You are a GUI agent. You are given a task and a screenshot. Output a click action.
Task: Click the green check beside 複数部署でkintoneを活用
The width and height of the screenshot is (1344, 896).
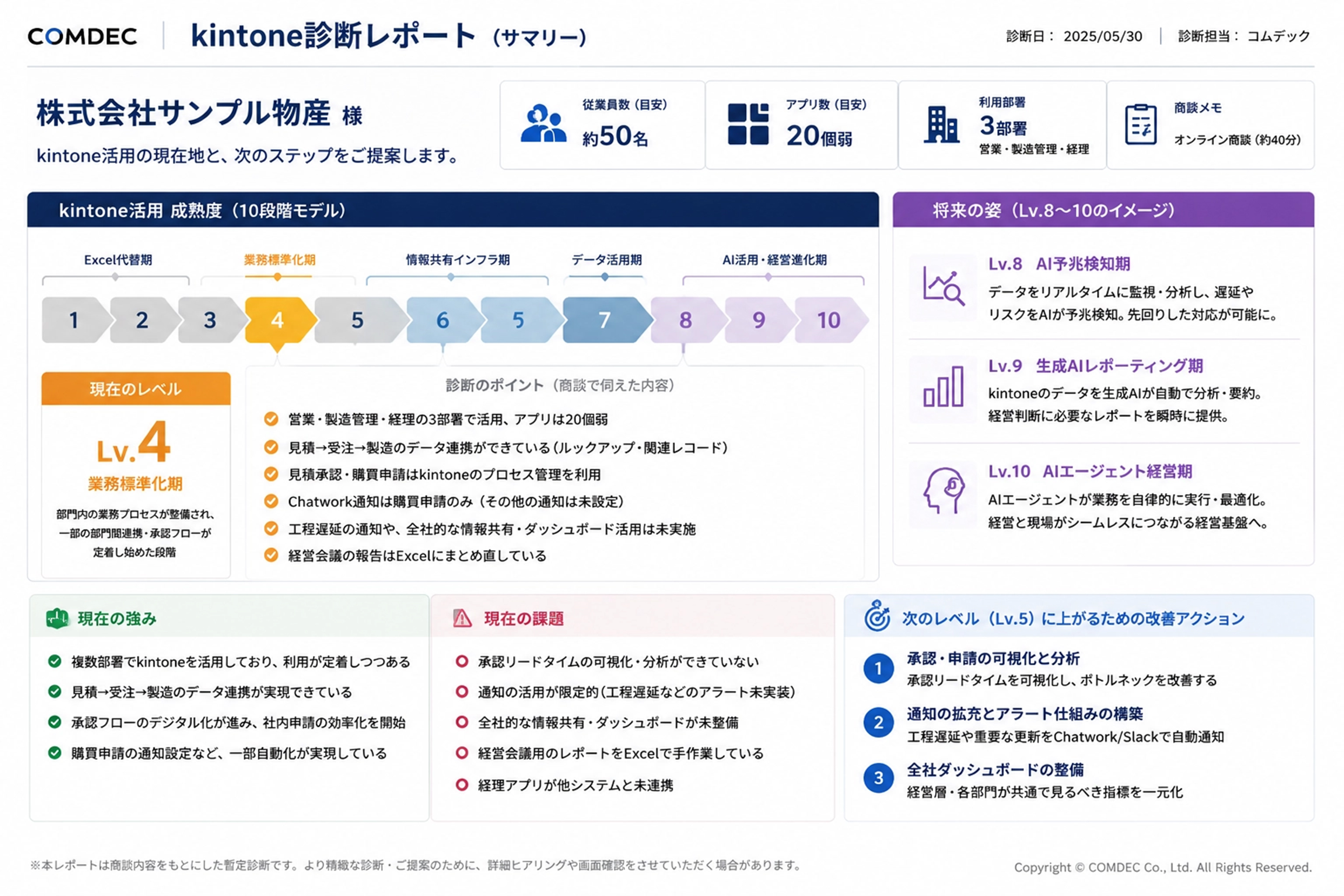55,661
